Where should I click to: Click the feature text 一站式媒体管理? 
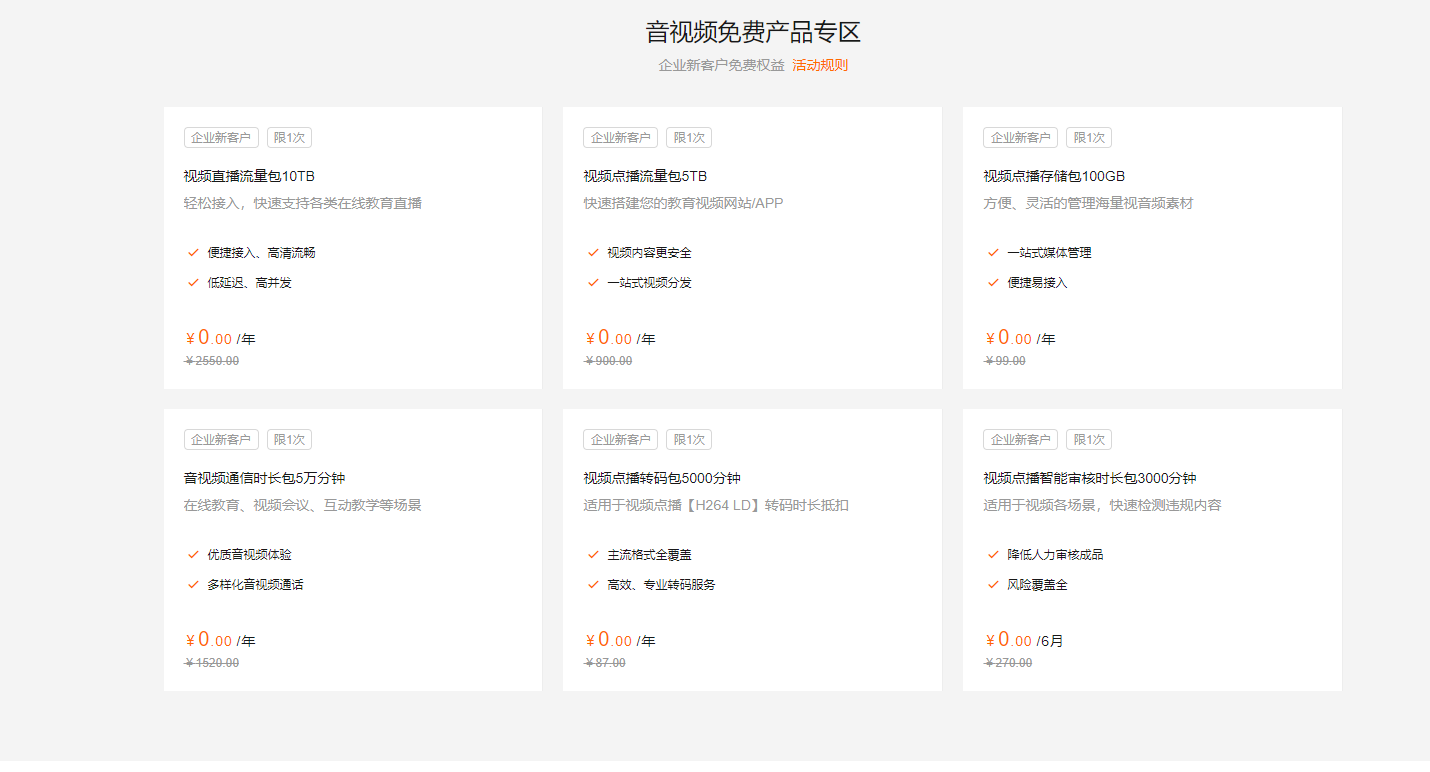click(x=1050, y=253)
